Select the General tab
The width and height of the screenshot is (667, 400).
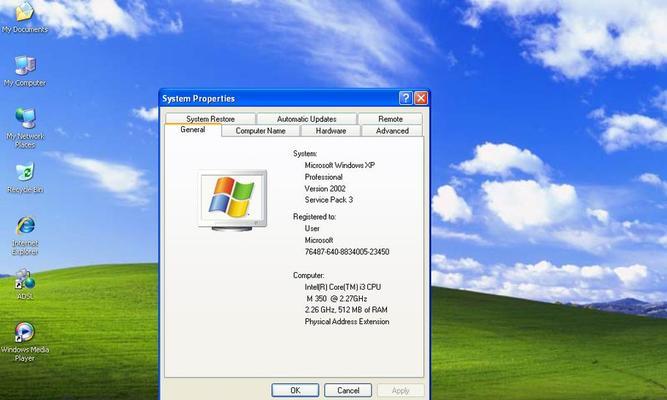pyautogui.click(x=193, y=130)
